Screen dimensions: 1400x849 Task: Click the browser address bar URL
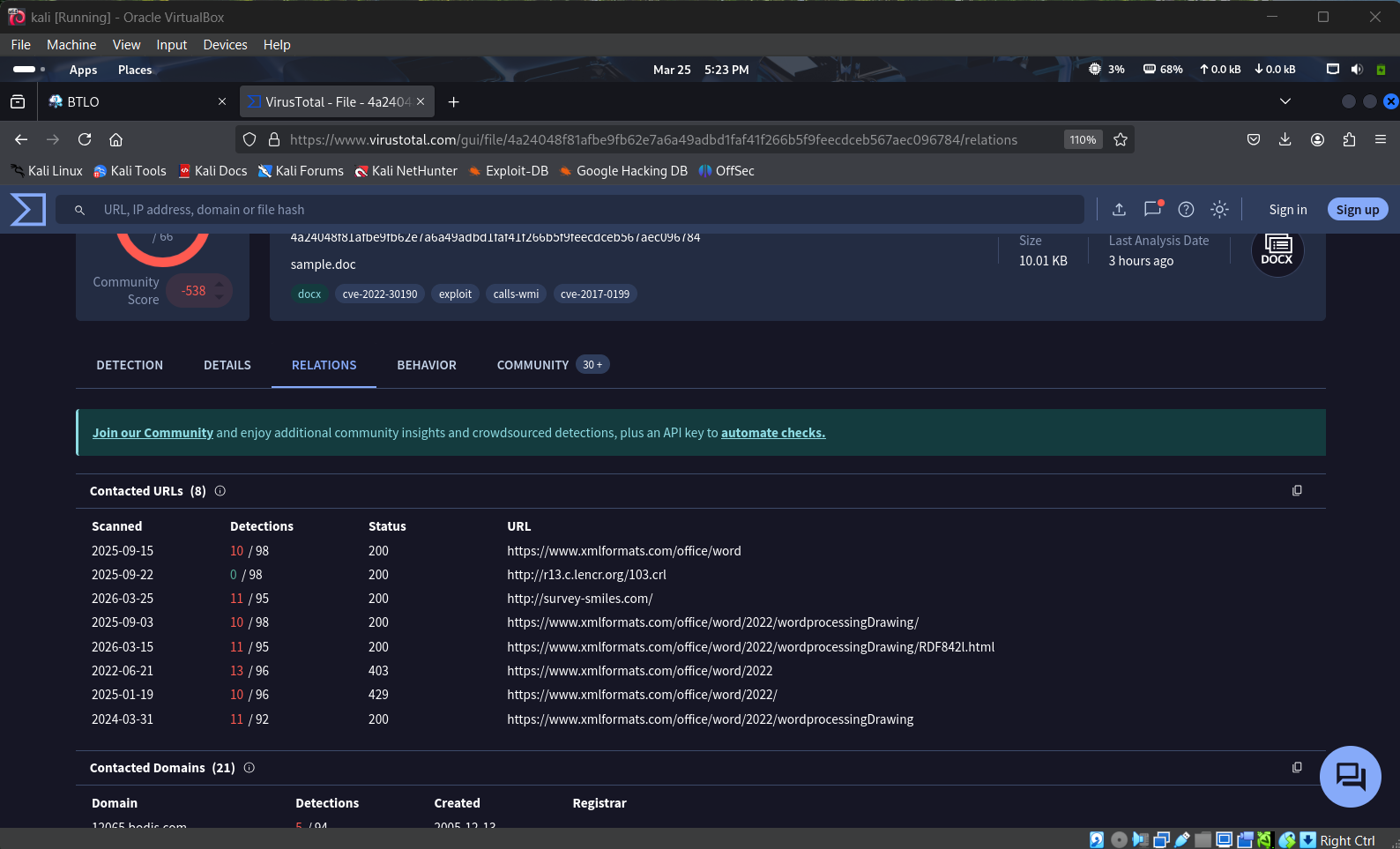653,139
